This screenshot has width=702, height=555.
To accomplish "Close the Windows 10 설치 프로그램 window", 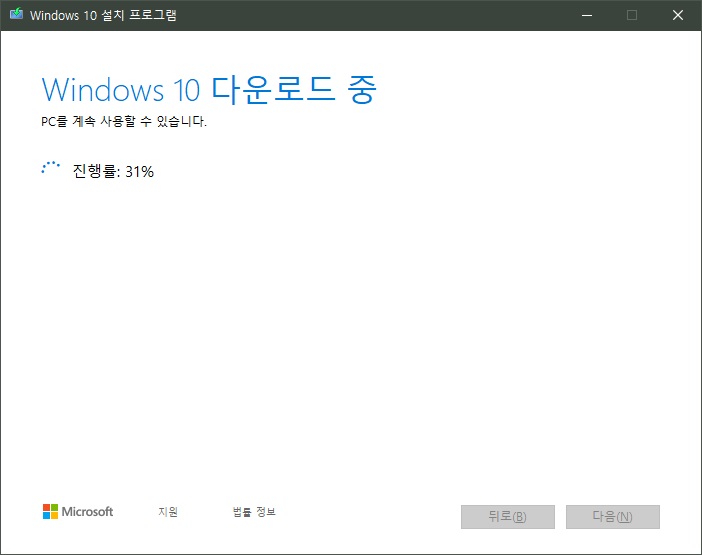I will (678, 15).
